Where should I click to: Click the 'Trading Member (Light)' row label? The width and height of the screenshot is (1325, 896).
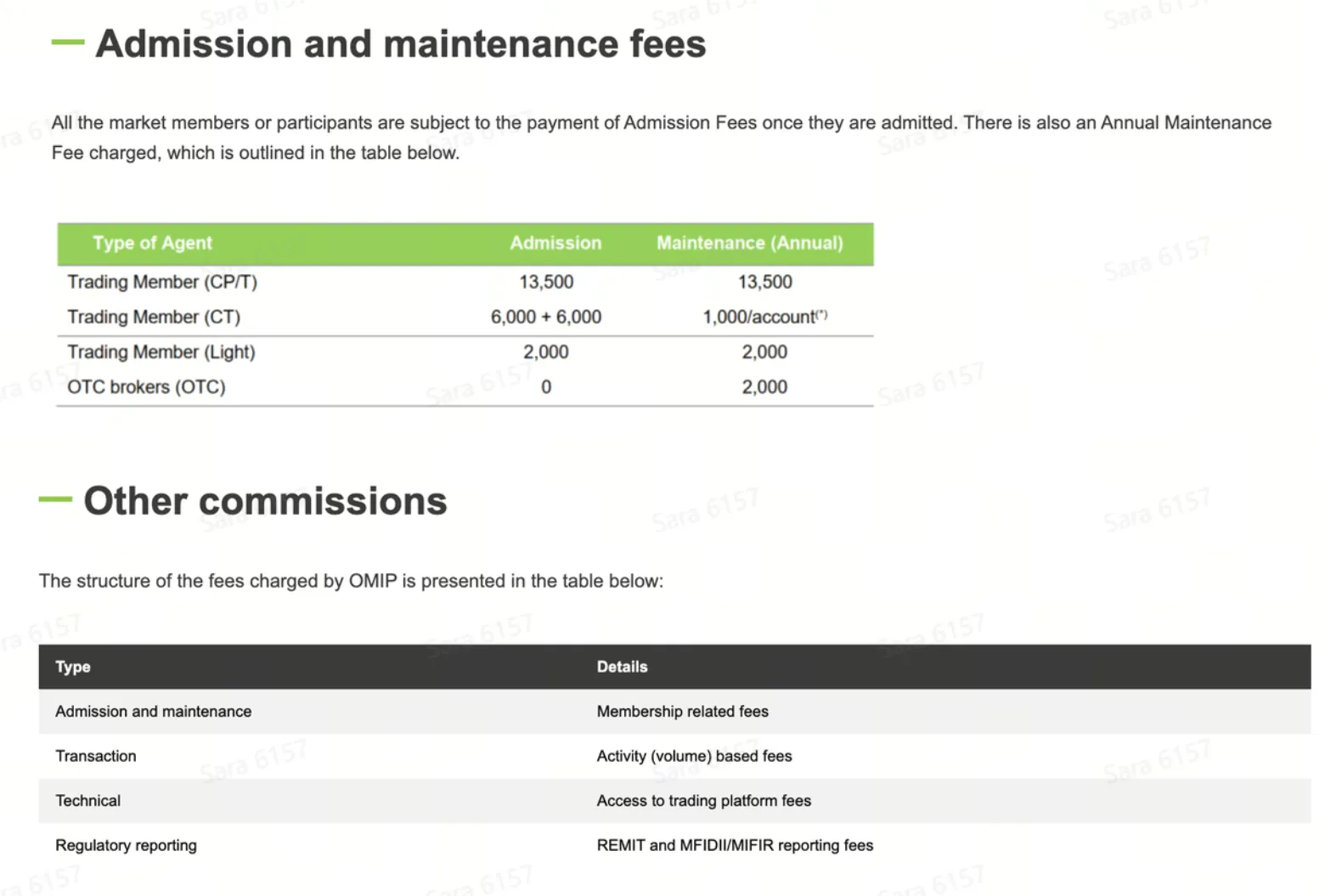(161, 352)
